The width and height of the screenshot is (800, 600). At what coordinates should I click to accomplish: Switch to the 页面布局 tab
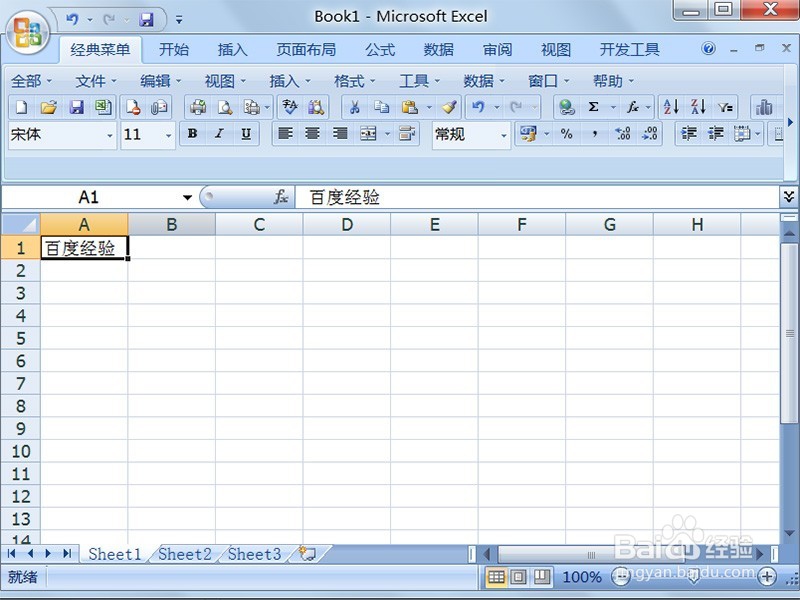306,50
